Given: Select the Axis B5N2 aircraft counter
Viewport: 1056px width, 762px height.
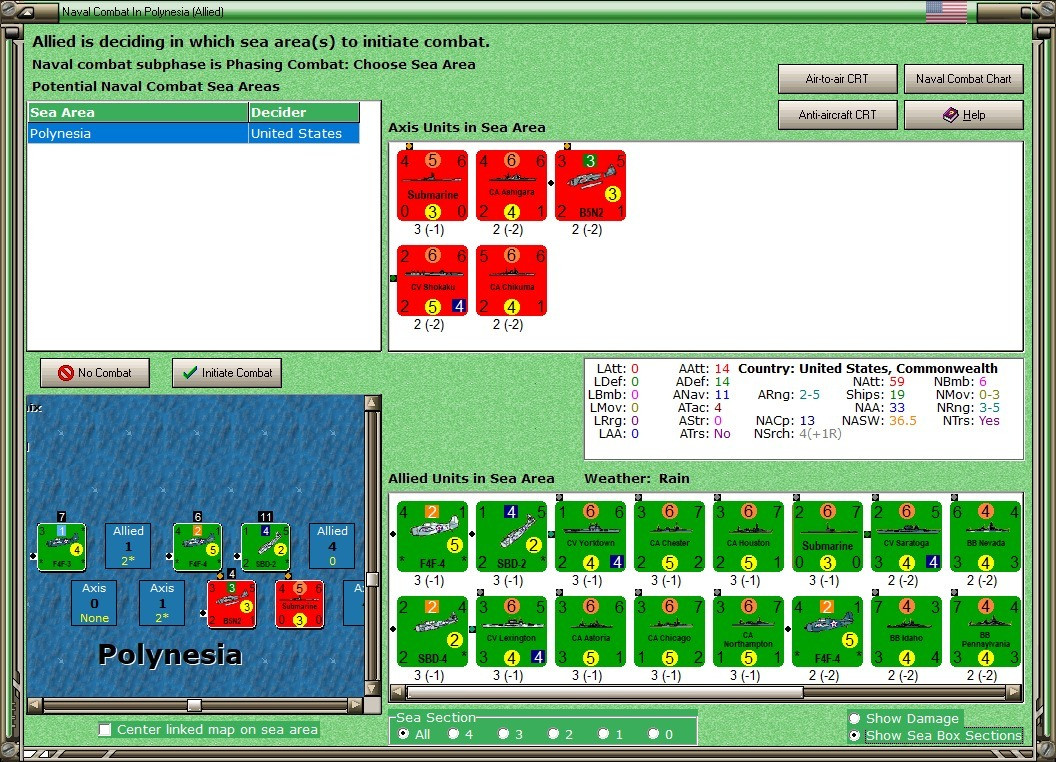Looking at the screenshot, I should (591, 186).
